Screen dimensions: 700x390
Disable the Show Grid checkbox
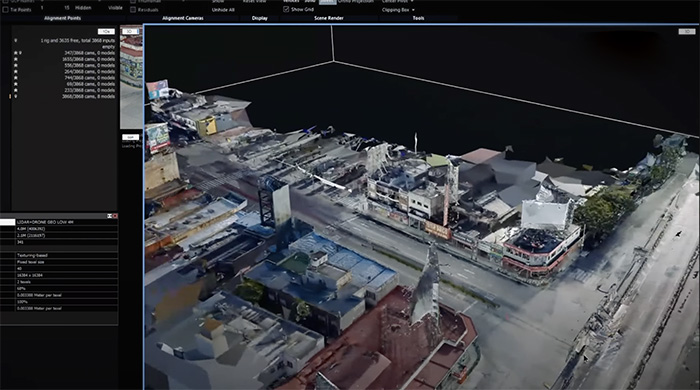point(286,9)
